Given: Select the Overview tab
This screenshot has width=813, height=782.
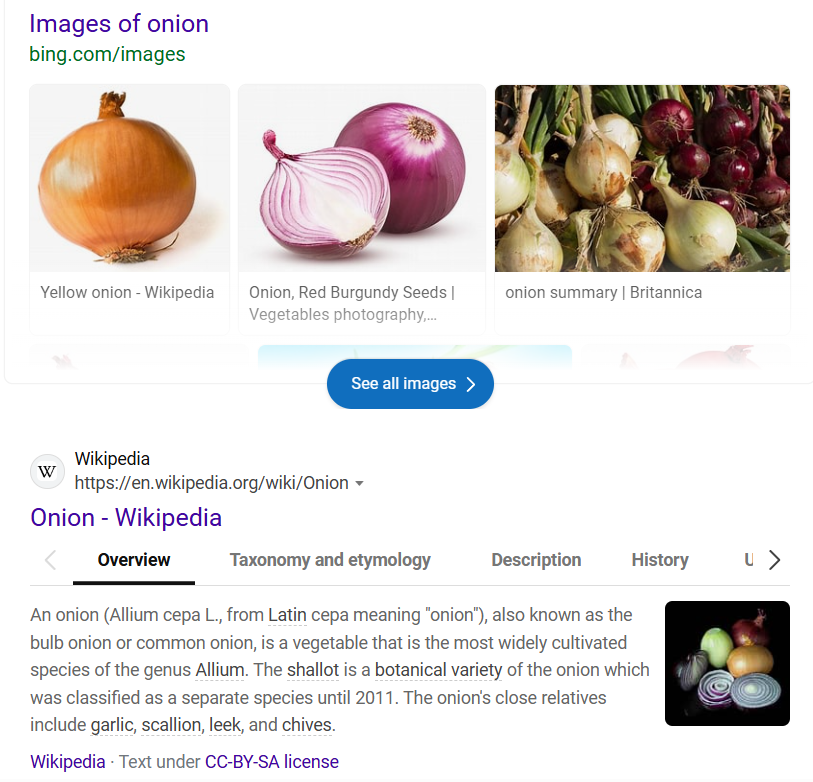Looking at the screenshot, I should pos(134,560).
